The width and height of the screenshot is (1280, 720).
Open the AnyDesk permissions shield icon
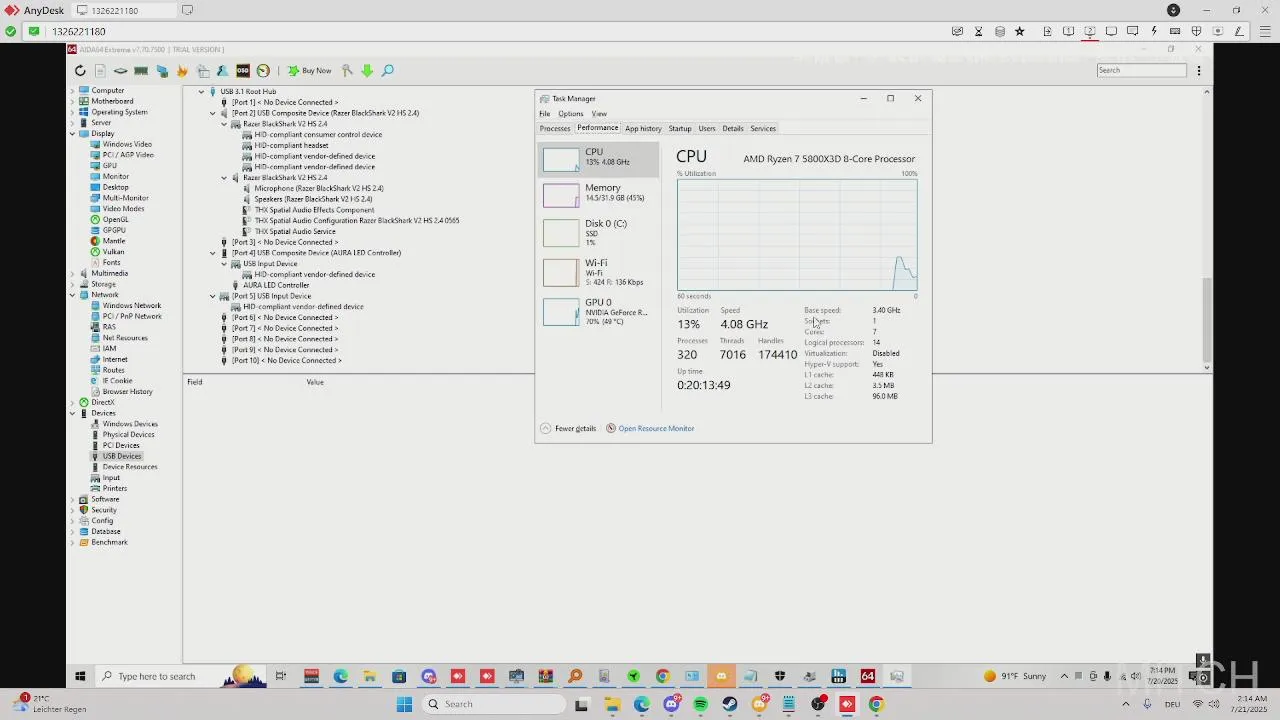1196,31
